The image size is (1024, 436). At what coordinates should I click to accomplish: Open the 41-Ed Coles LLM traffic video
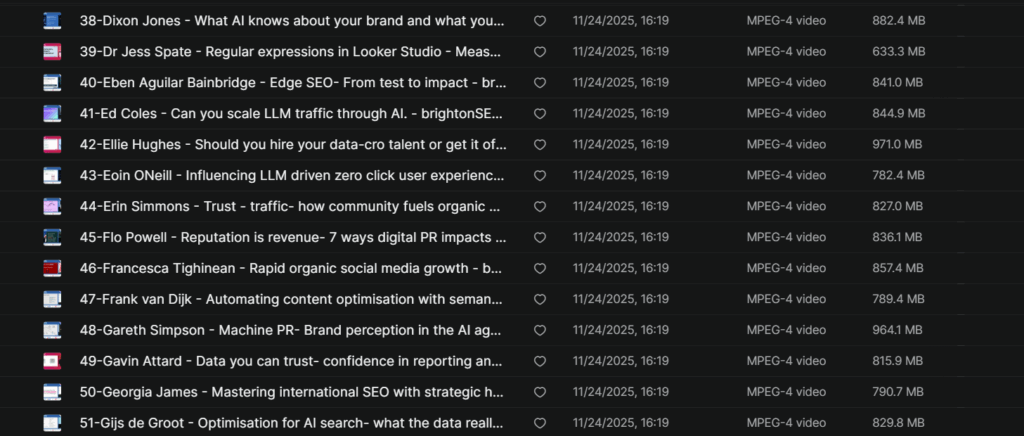[x=292, y=113]
